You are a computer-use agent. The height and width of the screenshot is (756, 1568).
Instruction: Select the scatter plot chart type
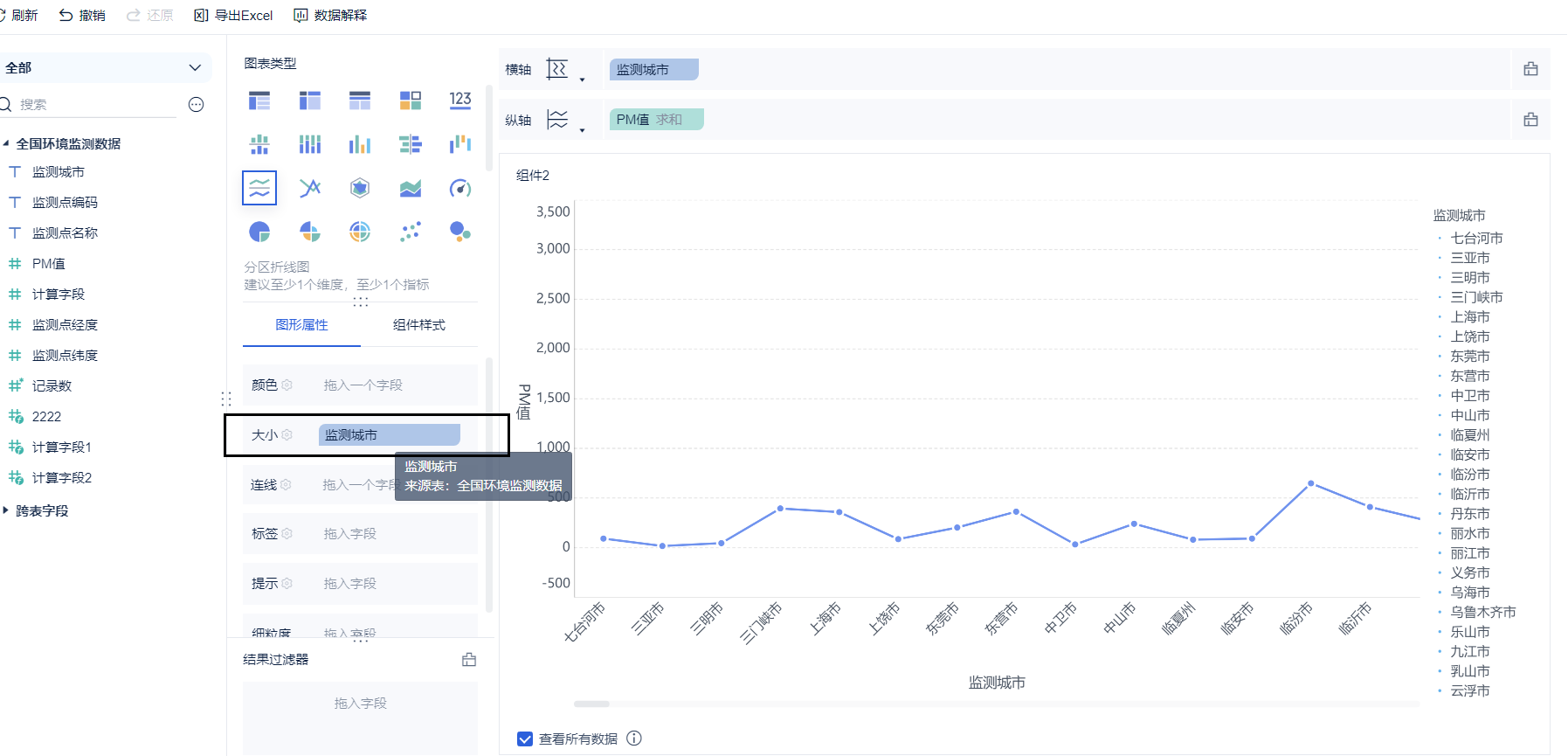coord(411,232)
